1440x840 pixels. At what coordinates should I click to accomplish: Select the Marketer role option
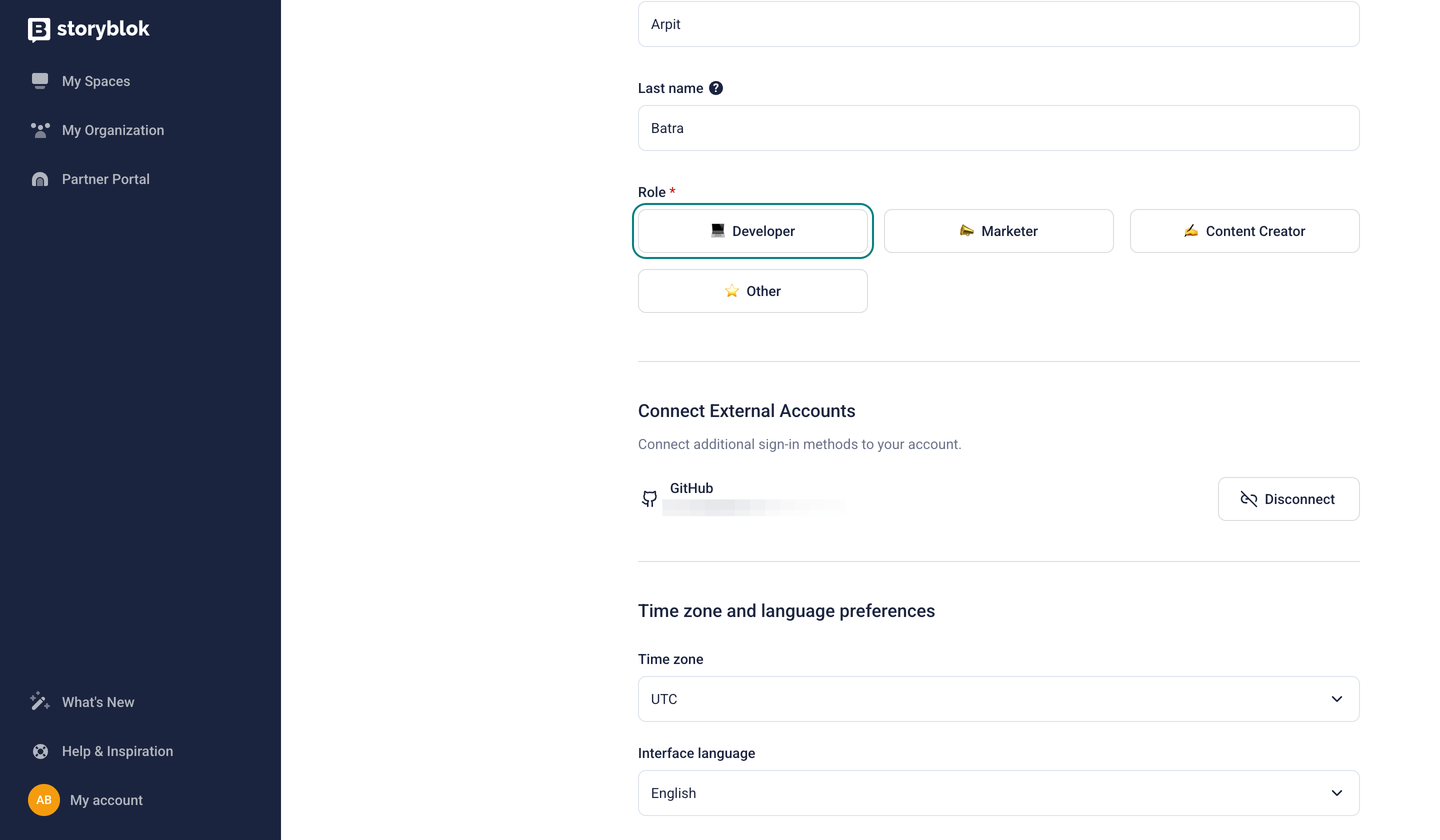(x=998, y=231)
